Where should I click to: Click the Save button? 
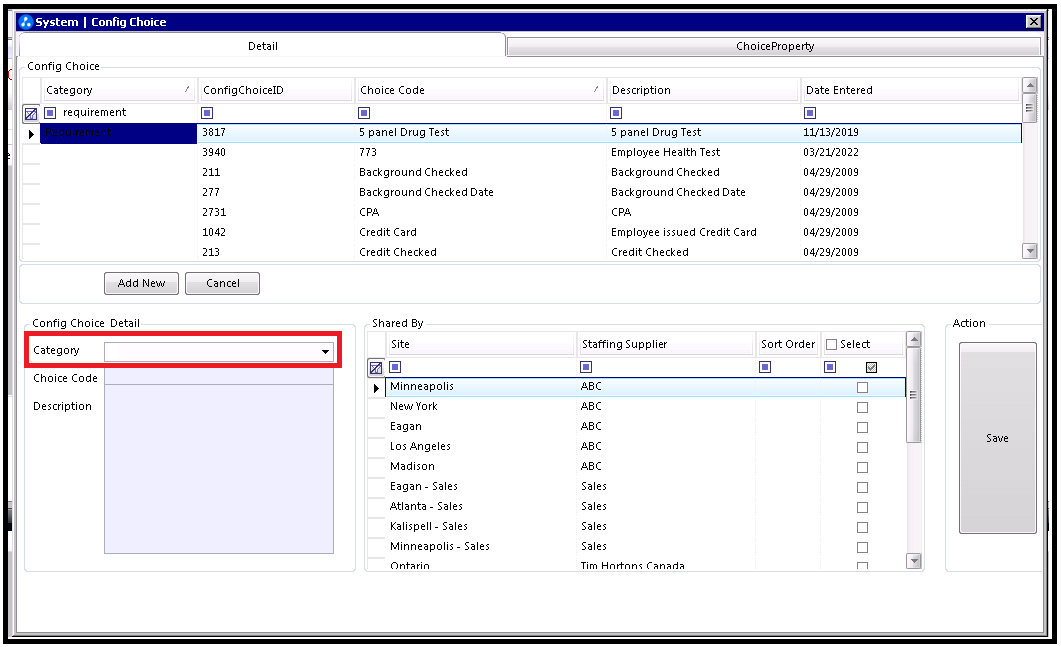997,438
